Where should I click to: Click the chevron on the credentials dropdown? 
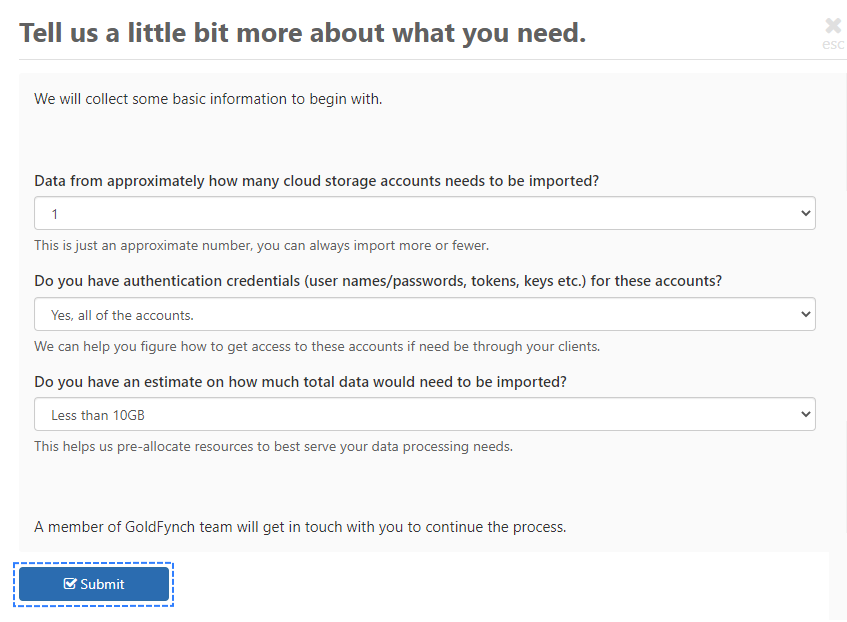point(805,314)
